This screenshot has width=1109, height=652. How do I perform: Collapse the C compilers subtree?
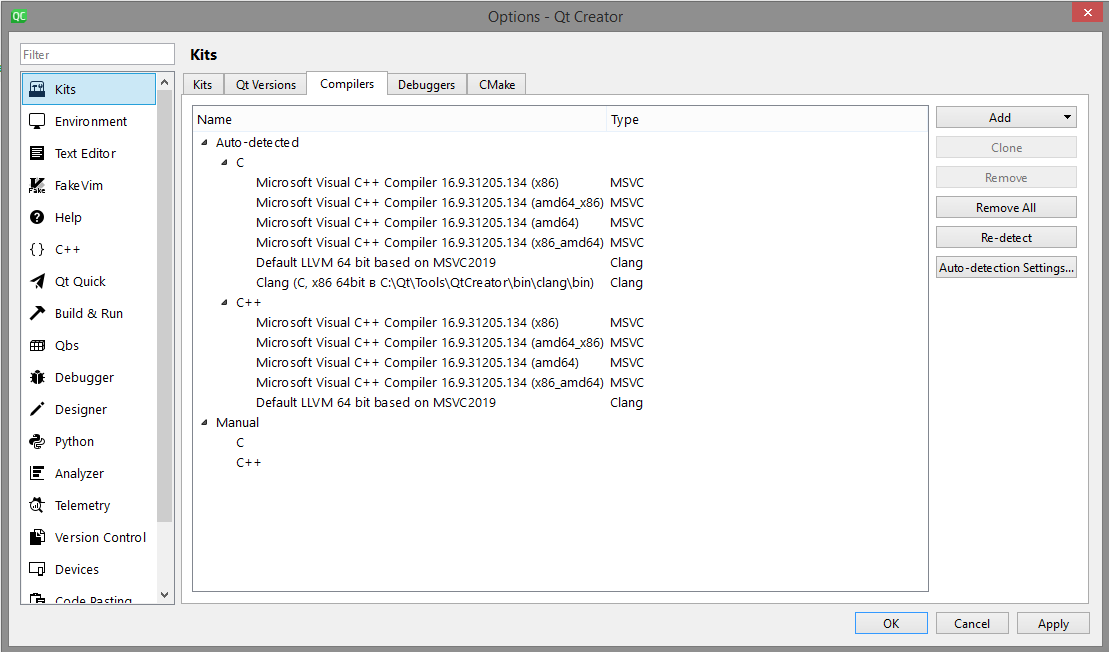223,162
